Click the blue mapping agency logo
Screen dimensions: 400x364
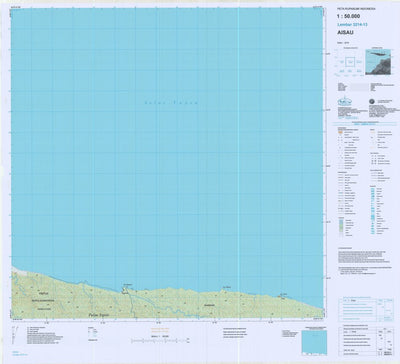(344, 101)
